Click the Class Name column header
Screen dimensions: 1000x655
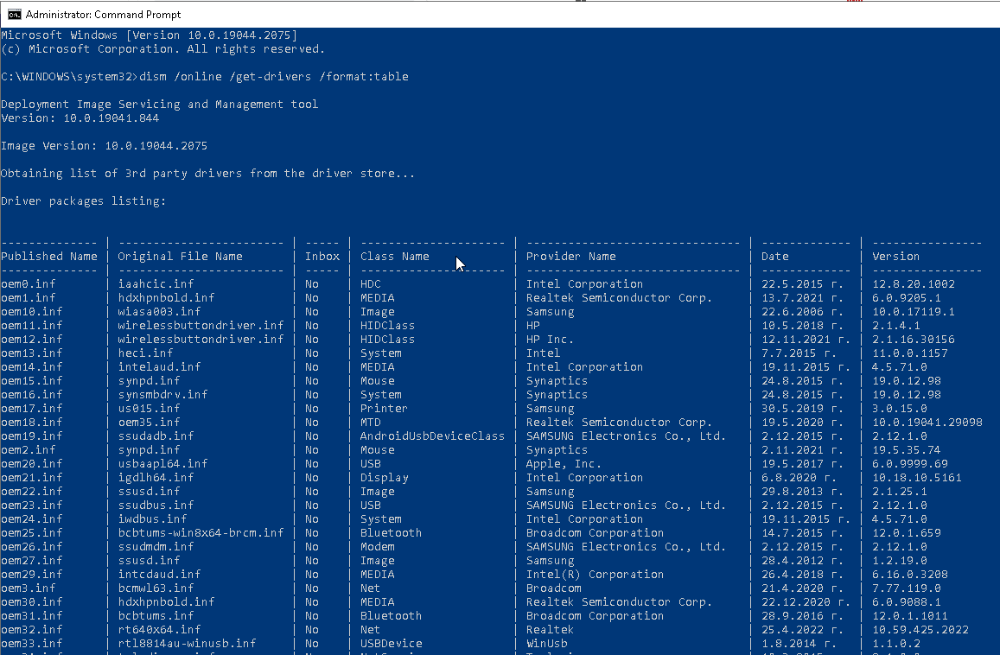[x=394, y=256]
